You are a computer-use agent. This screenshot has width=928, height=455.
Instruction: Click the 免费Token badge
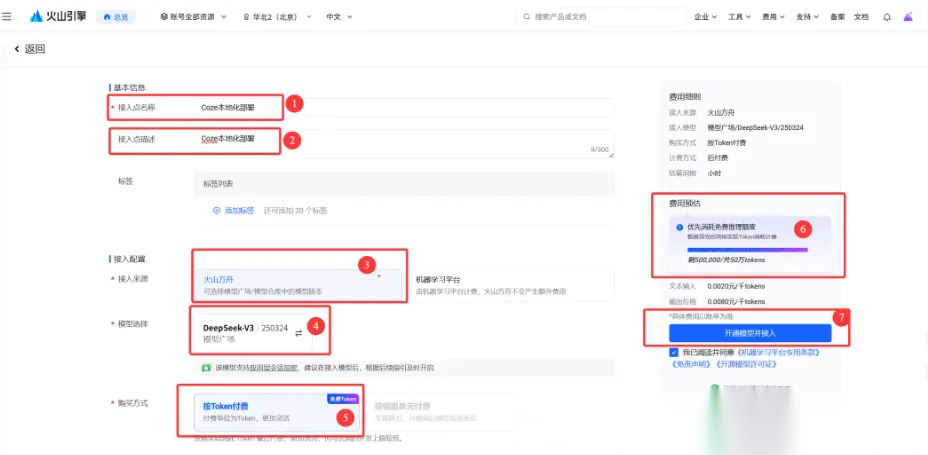(343, 399)
